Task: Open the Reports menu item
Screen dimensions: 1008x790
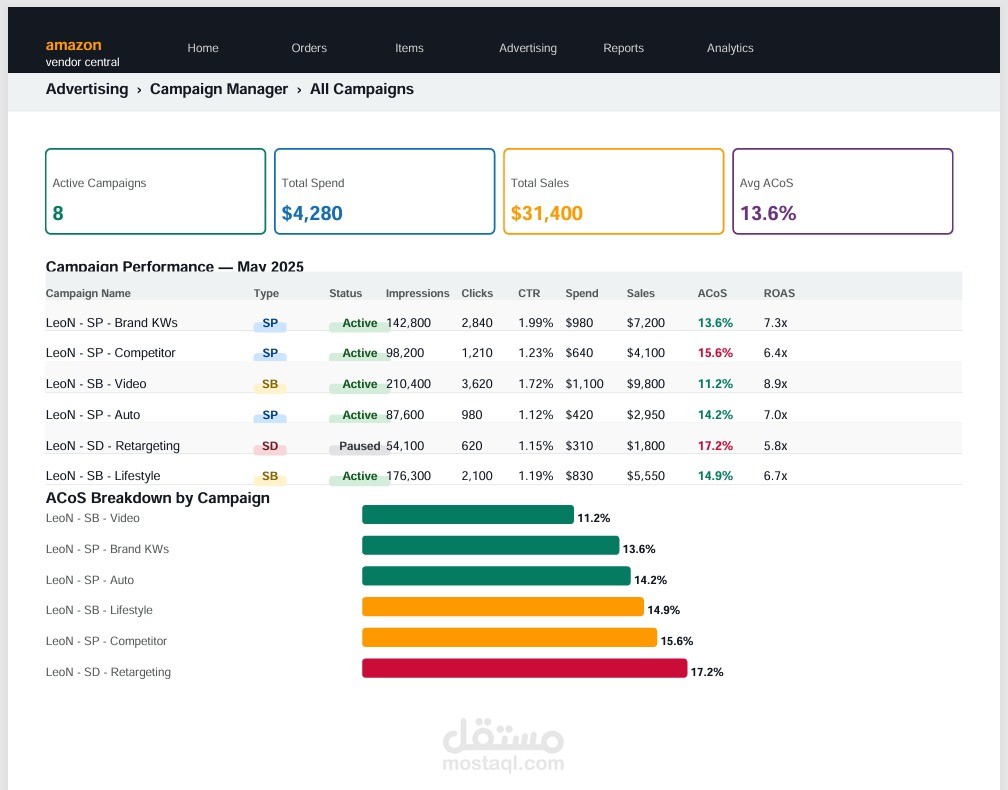Action: pos(623,48)
